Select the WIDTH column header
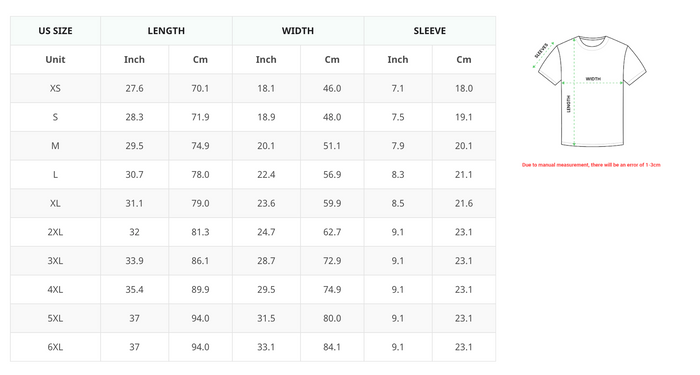 click(x=298, y=31)
